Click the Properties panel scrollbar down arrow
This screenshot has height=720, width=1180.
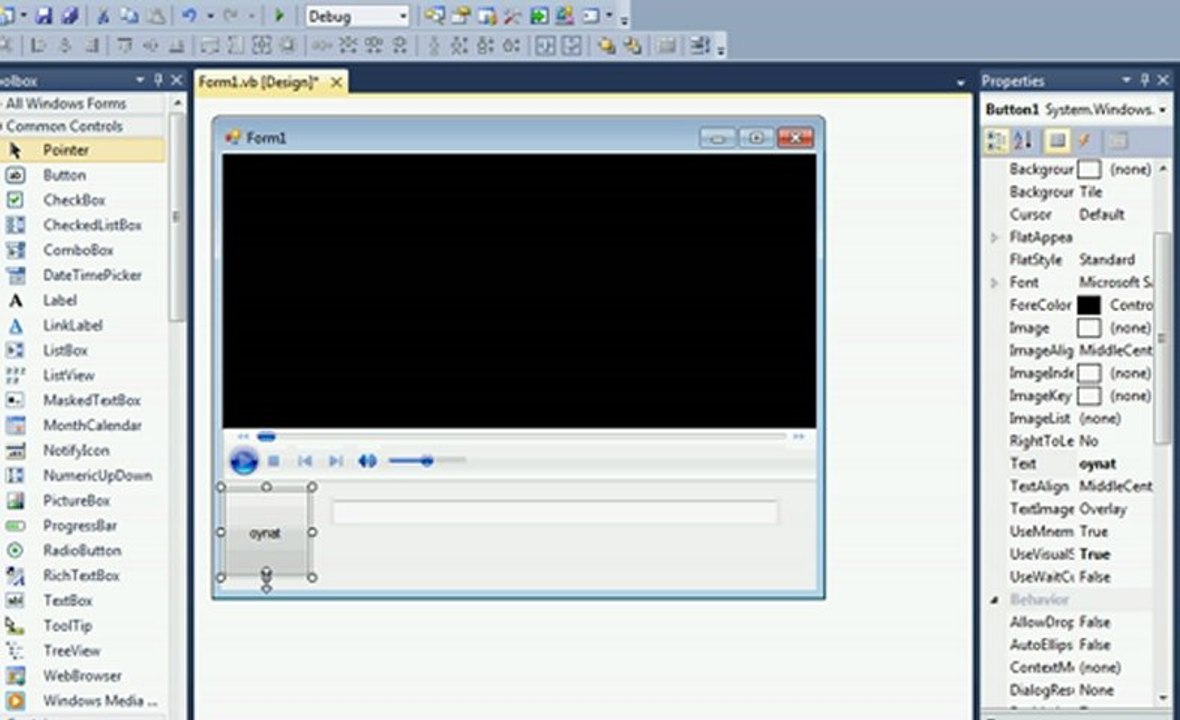(x=1163, y=697)
